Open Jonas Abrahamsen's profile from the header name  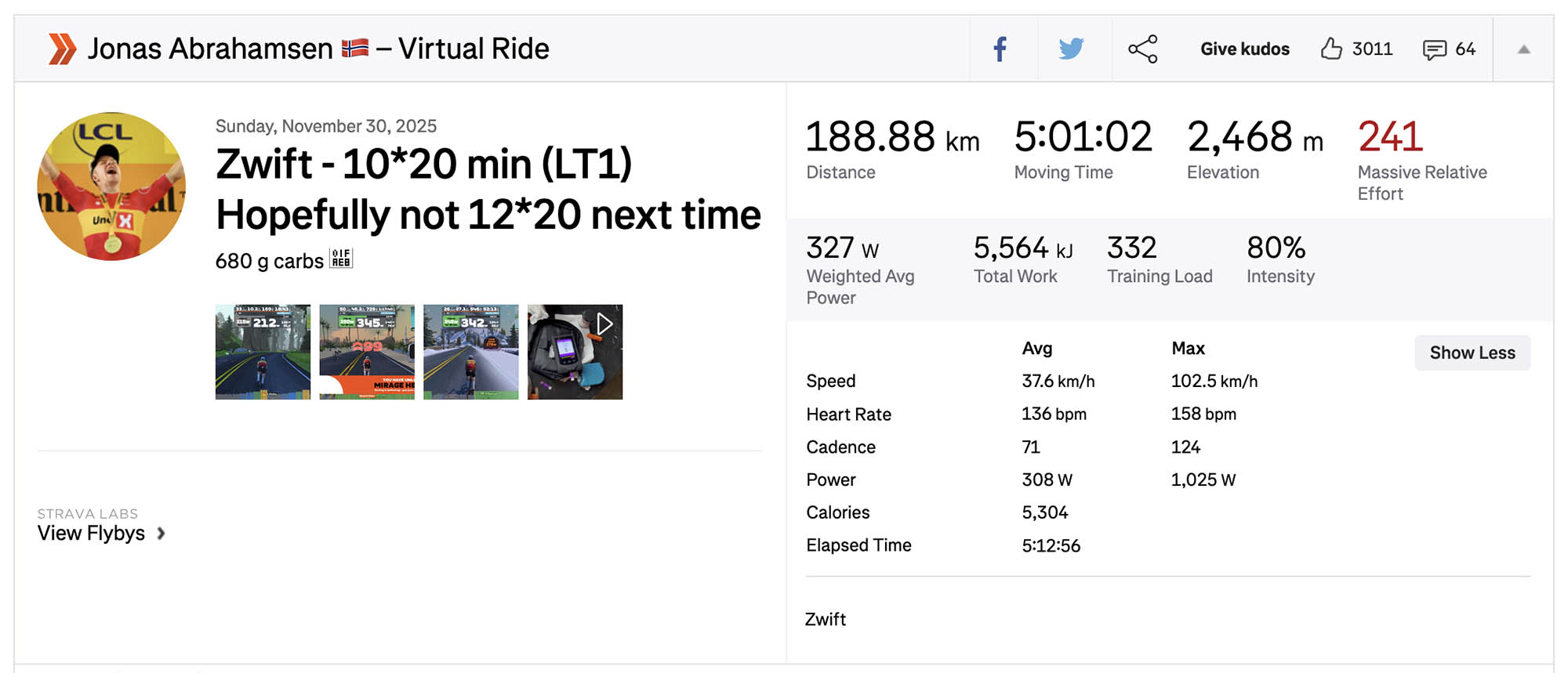pos(210,49)
